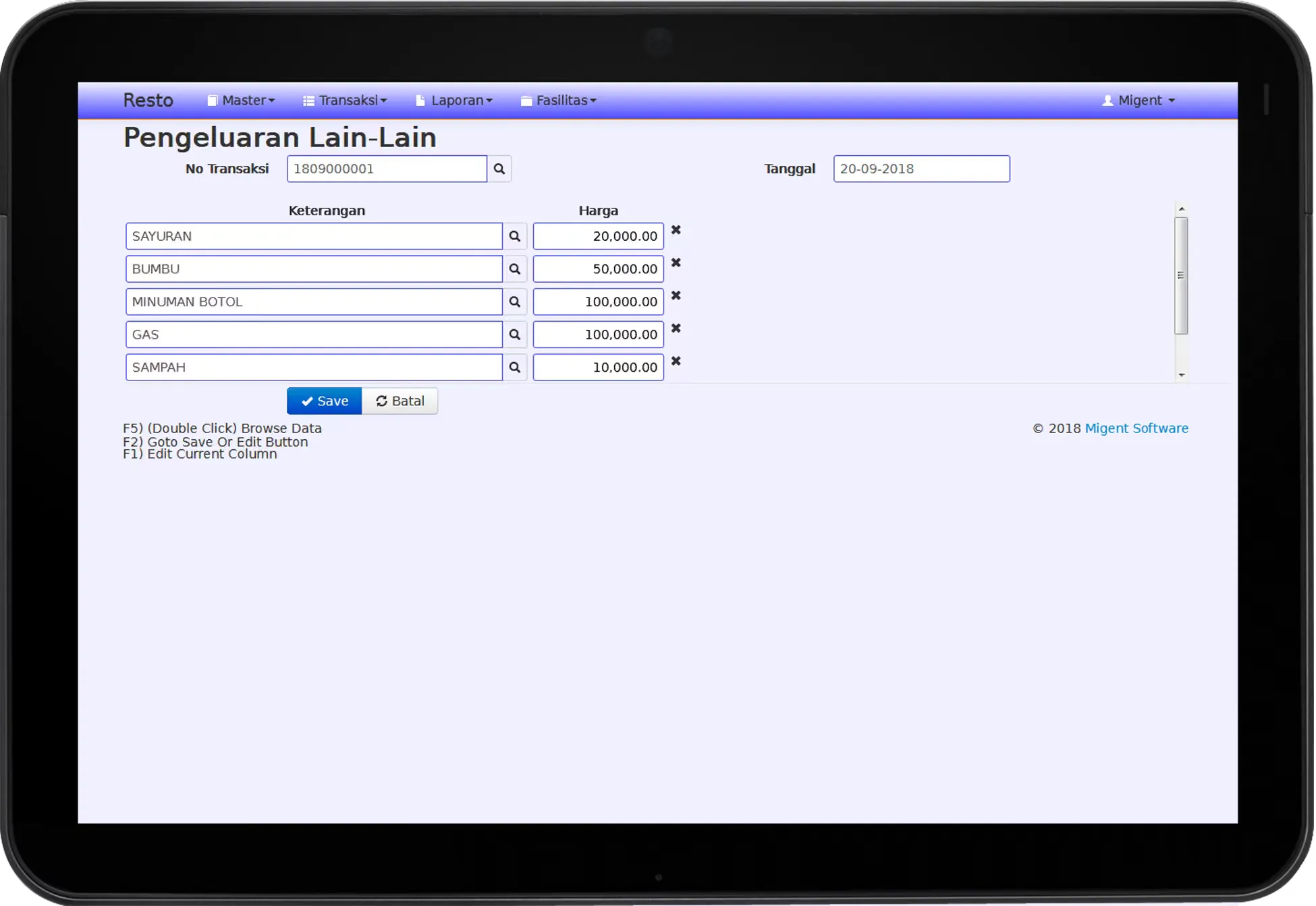Click the Resto brand link
This screenshot has width=1316, height=906.
point(148,101)
